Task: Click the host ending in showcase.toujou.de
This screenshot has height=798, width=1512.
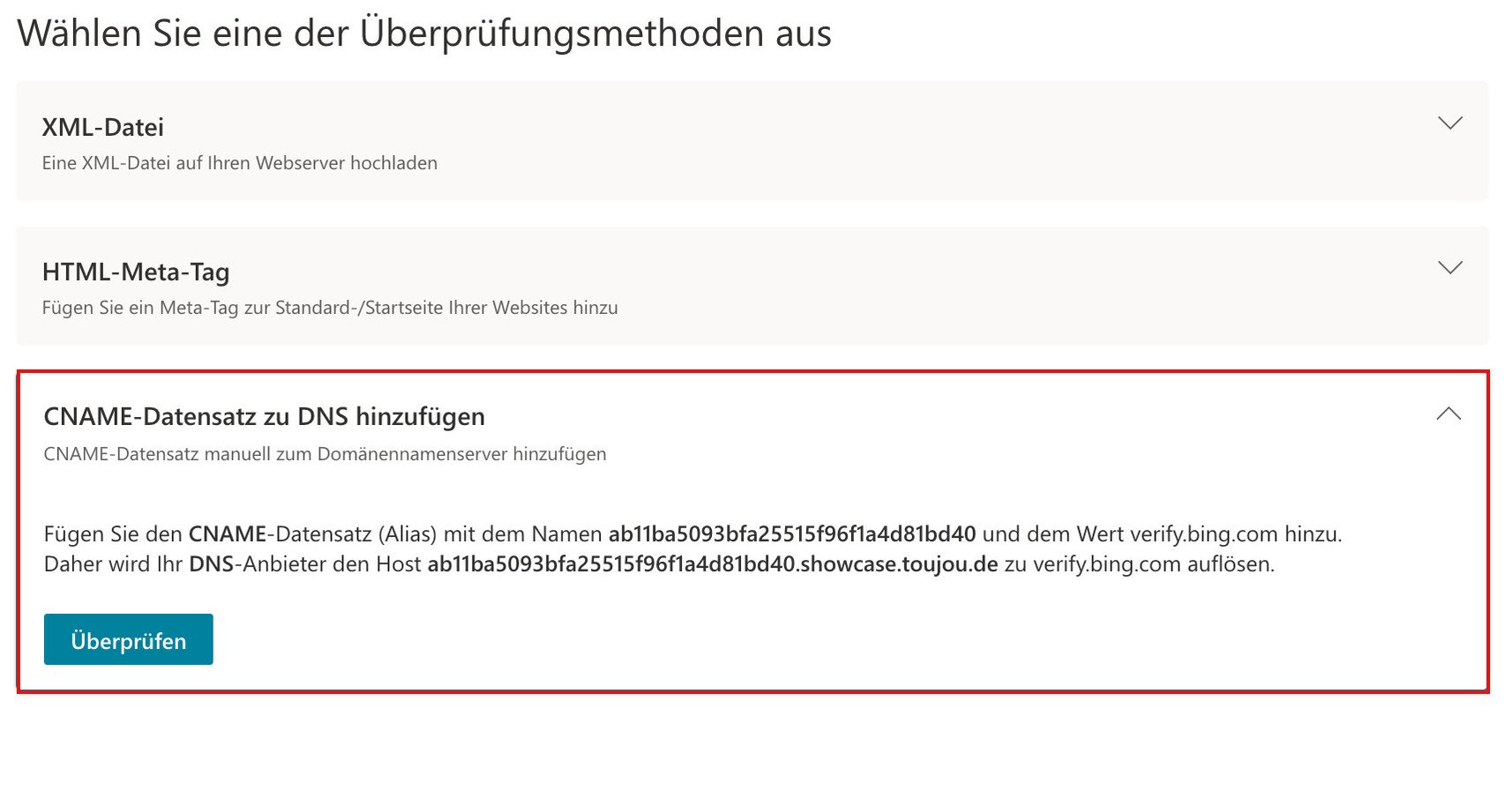Action: pyautogui.click(x=713, y=564)
